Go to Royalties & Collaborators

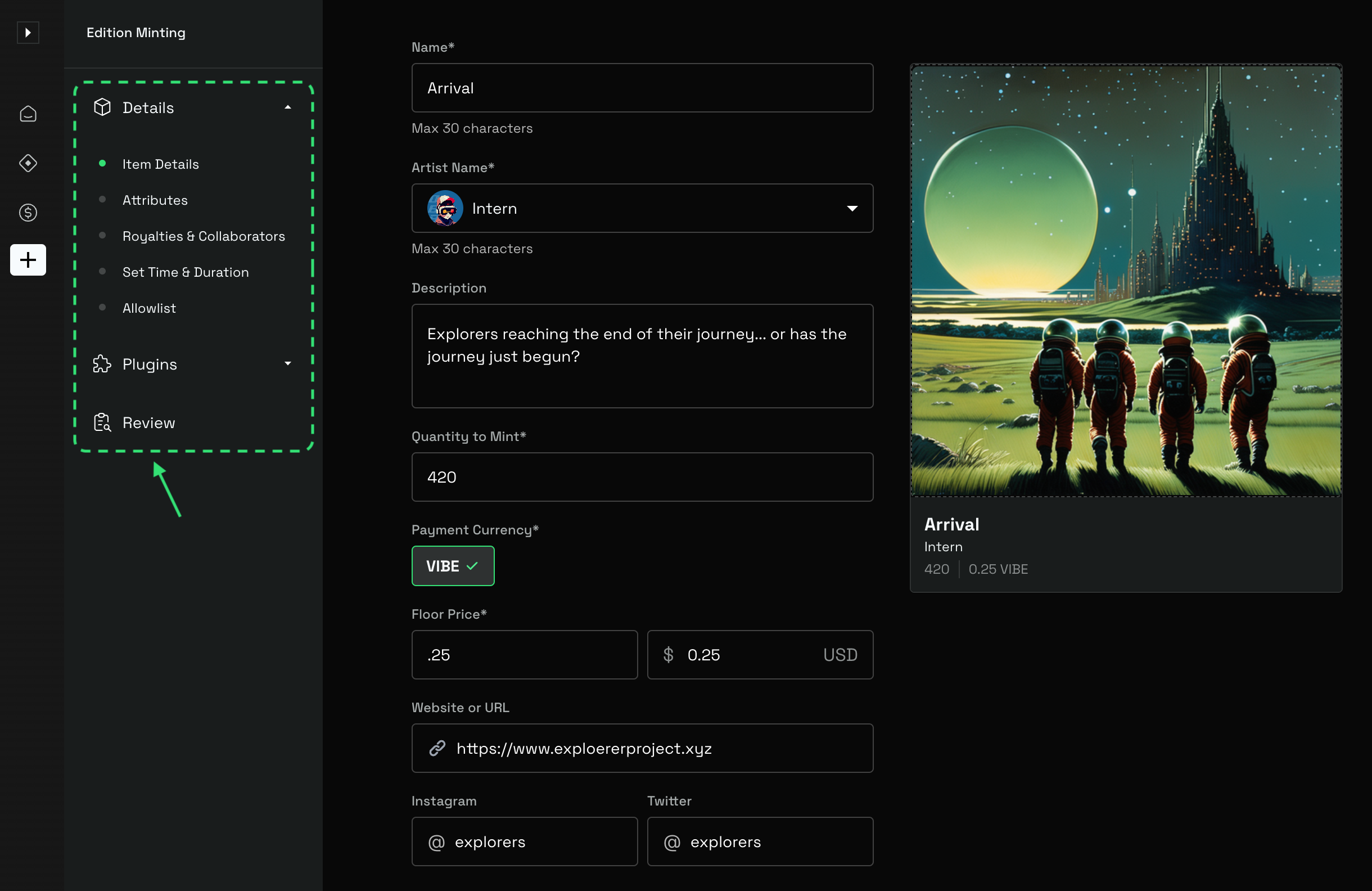tap(204, 236)
